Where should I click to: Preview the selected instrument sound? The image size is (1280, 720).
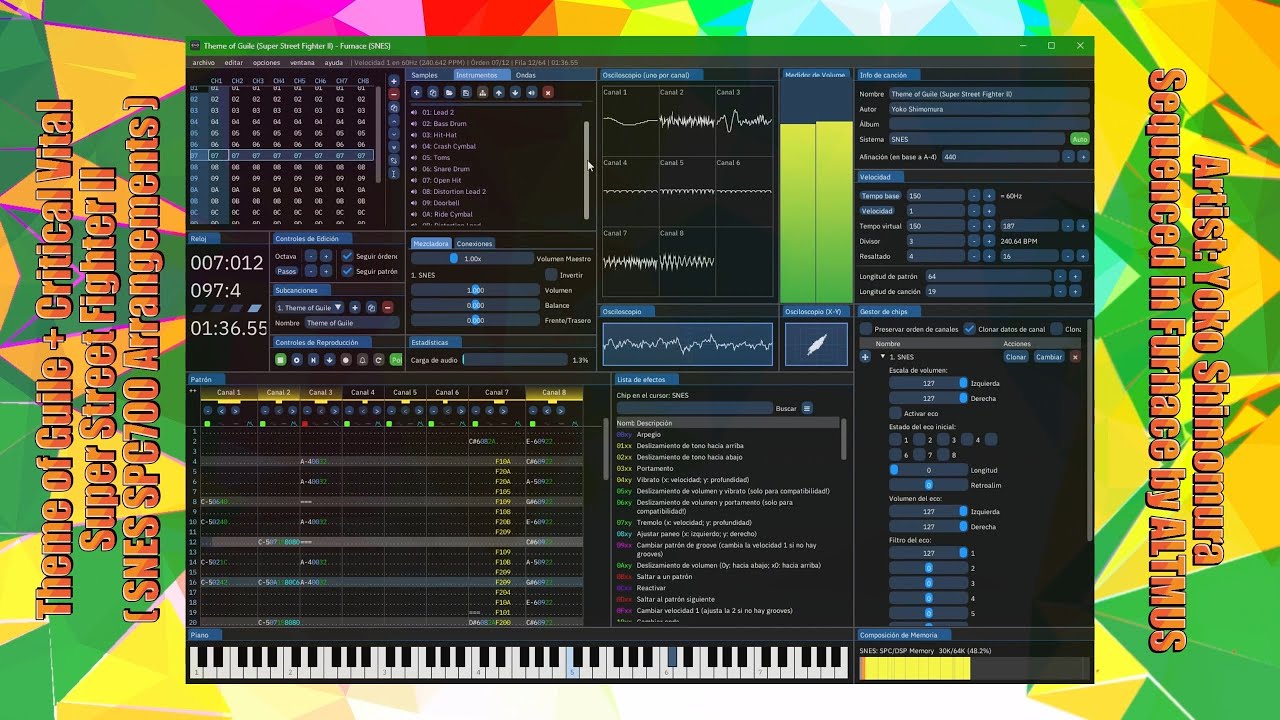coord(531,92)
